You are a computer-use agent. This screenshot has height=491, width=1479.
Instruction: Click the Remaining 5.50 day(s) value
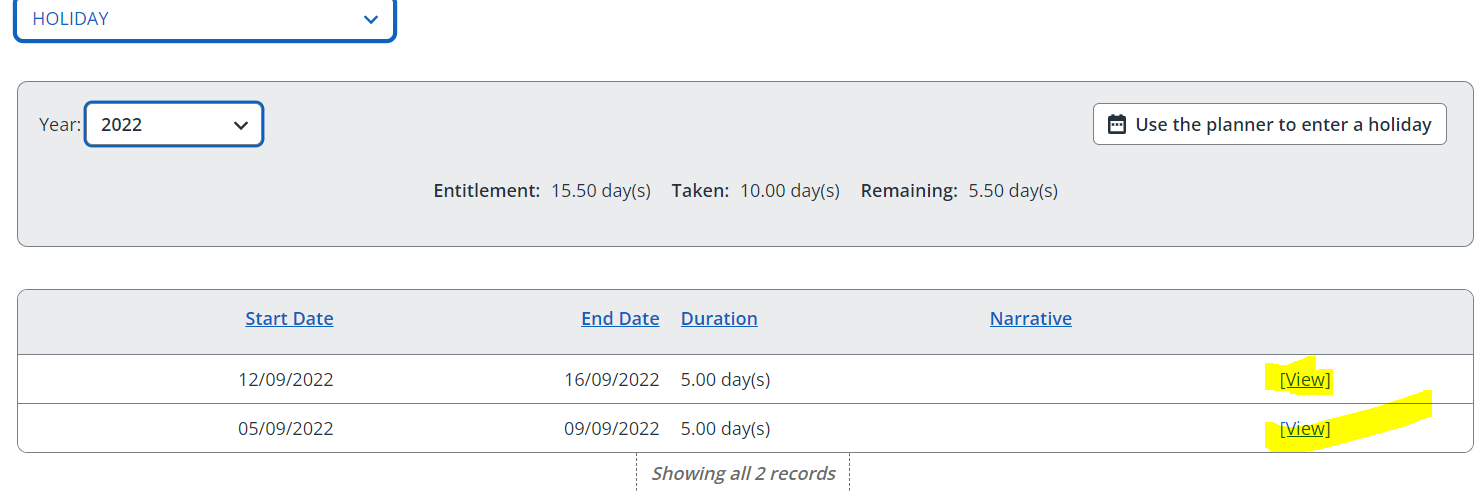click(1013, 190)
